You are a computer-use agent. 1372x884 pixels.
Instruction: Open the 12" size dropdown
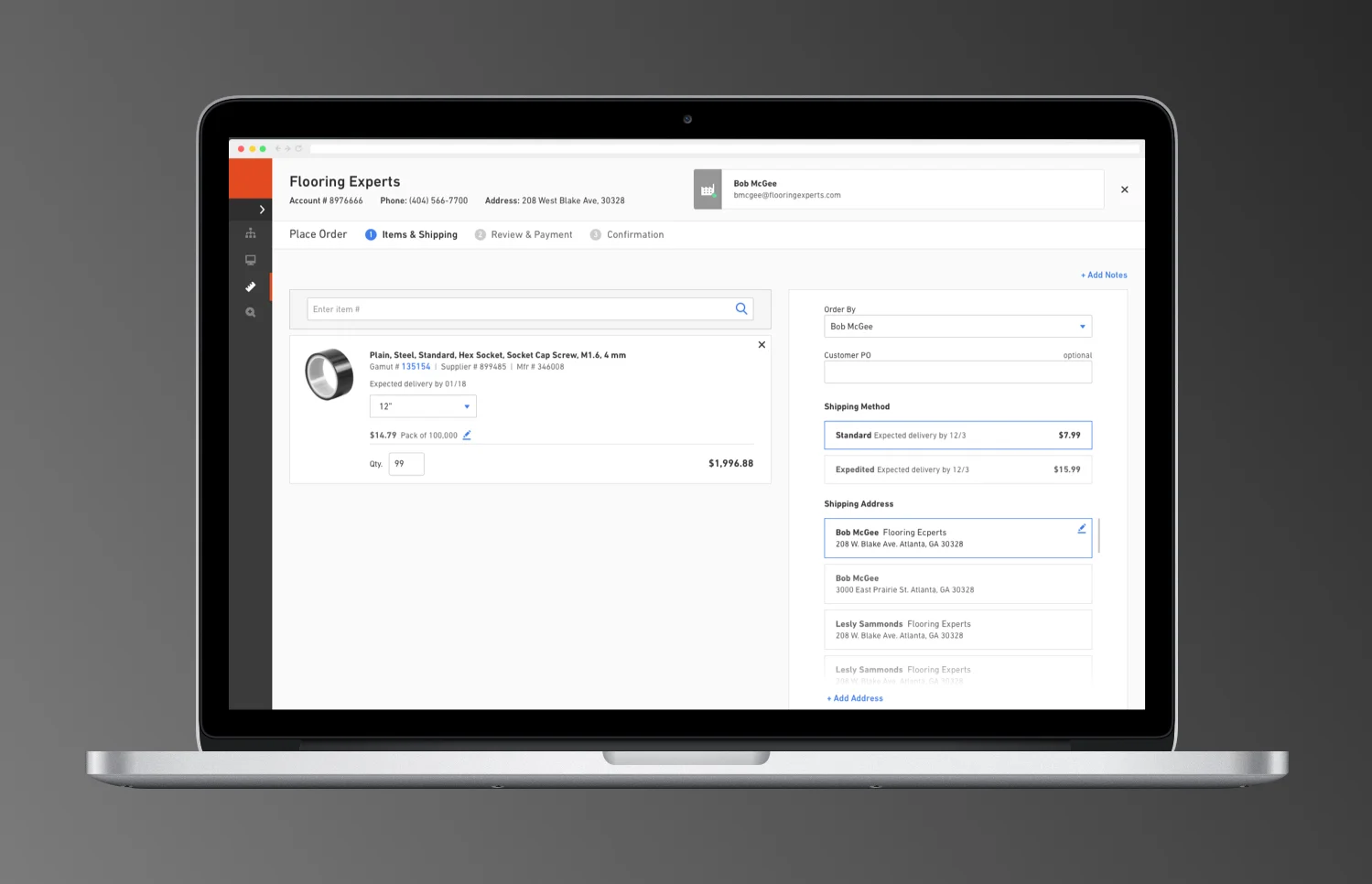423,406
